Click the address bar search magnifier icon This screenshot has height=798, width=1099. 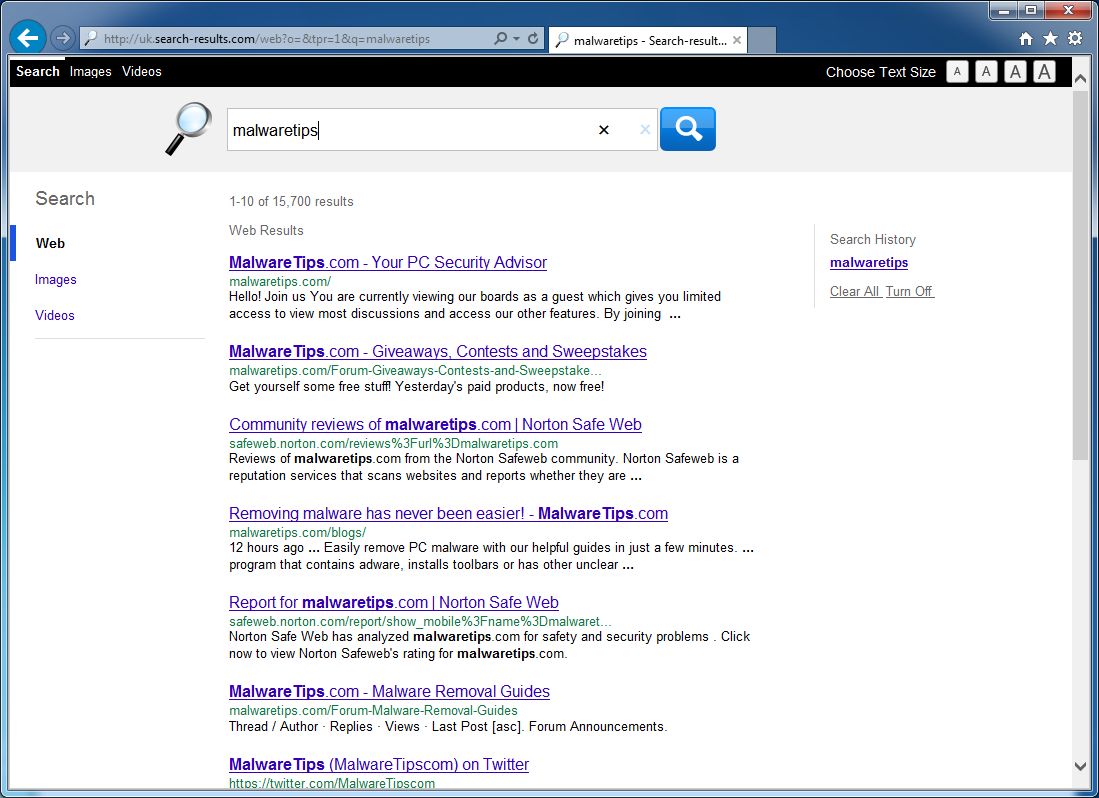point(500,39)
